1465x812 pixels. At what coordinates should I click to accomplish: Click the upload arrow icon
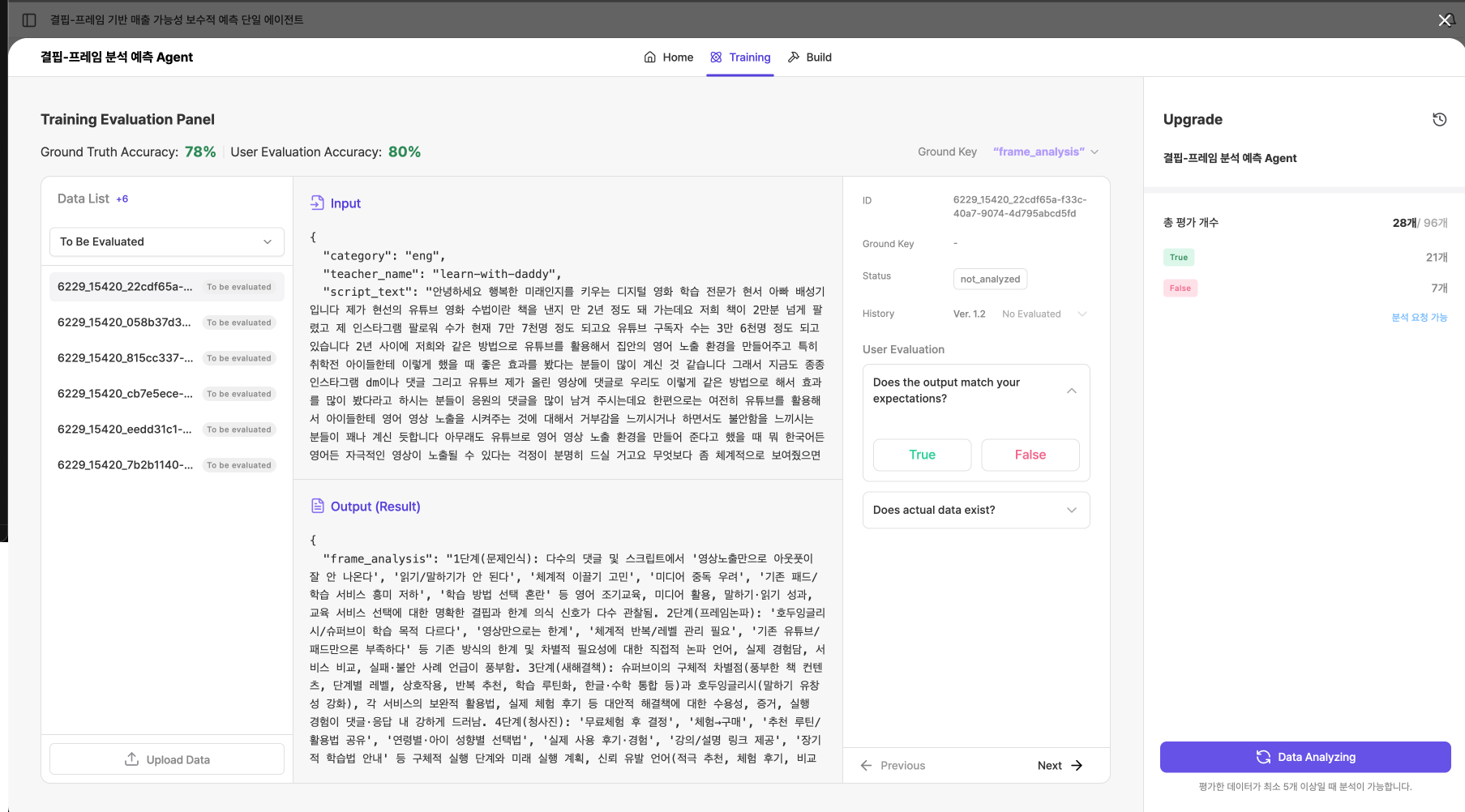coord(131,759)
